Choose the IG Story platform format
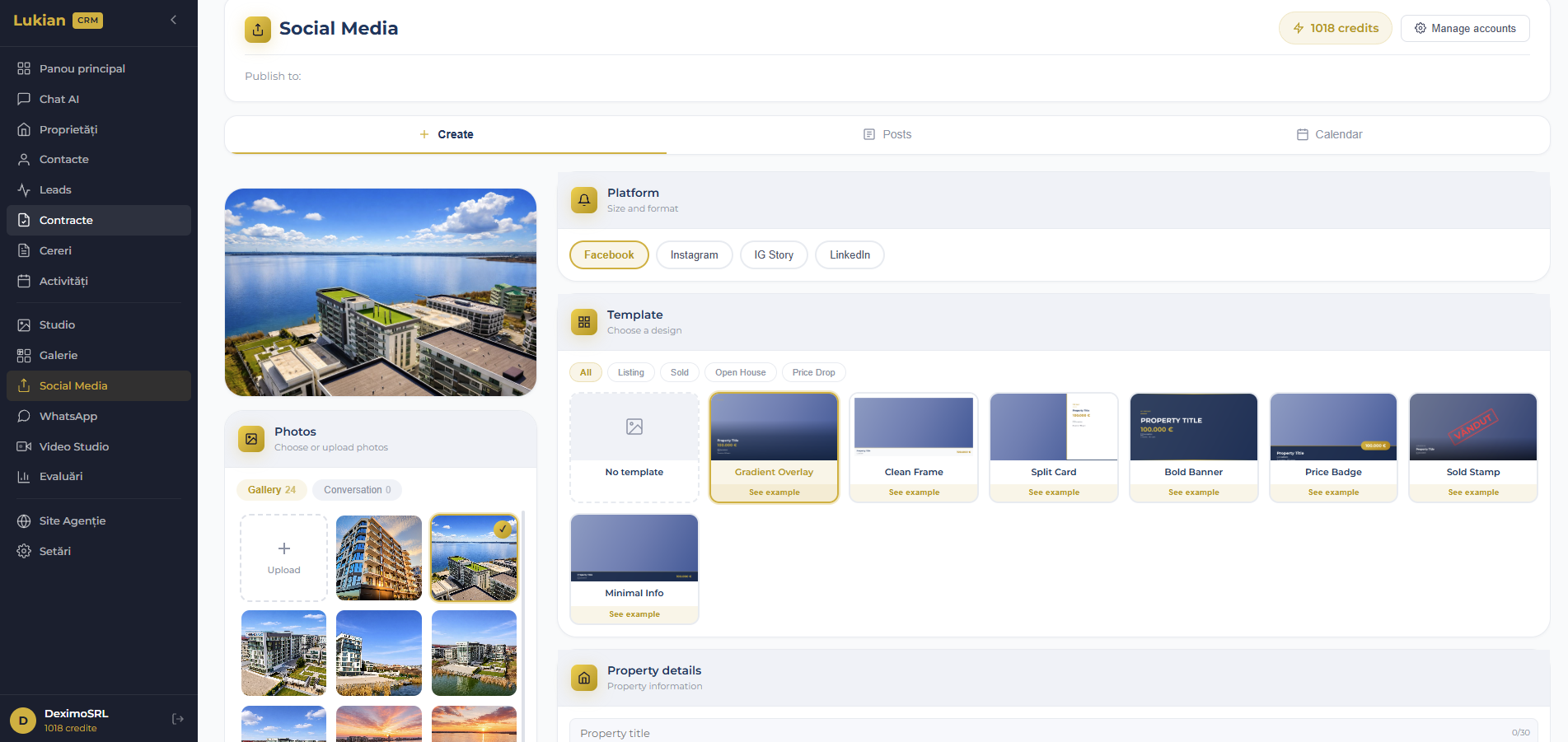1568x742 pixels. coord(774,255)
